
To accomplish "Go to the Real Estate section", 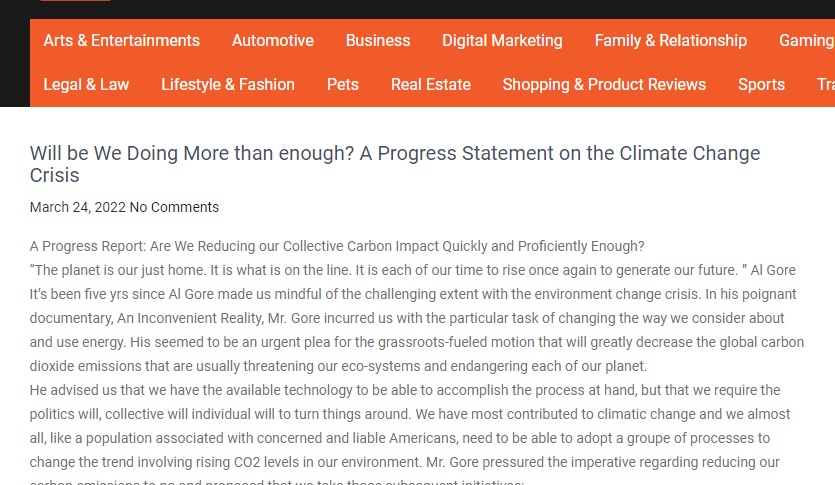I will (431, 85).
